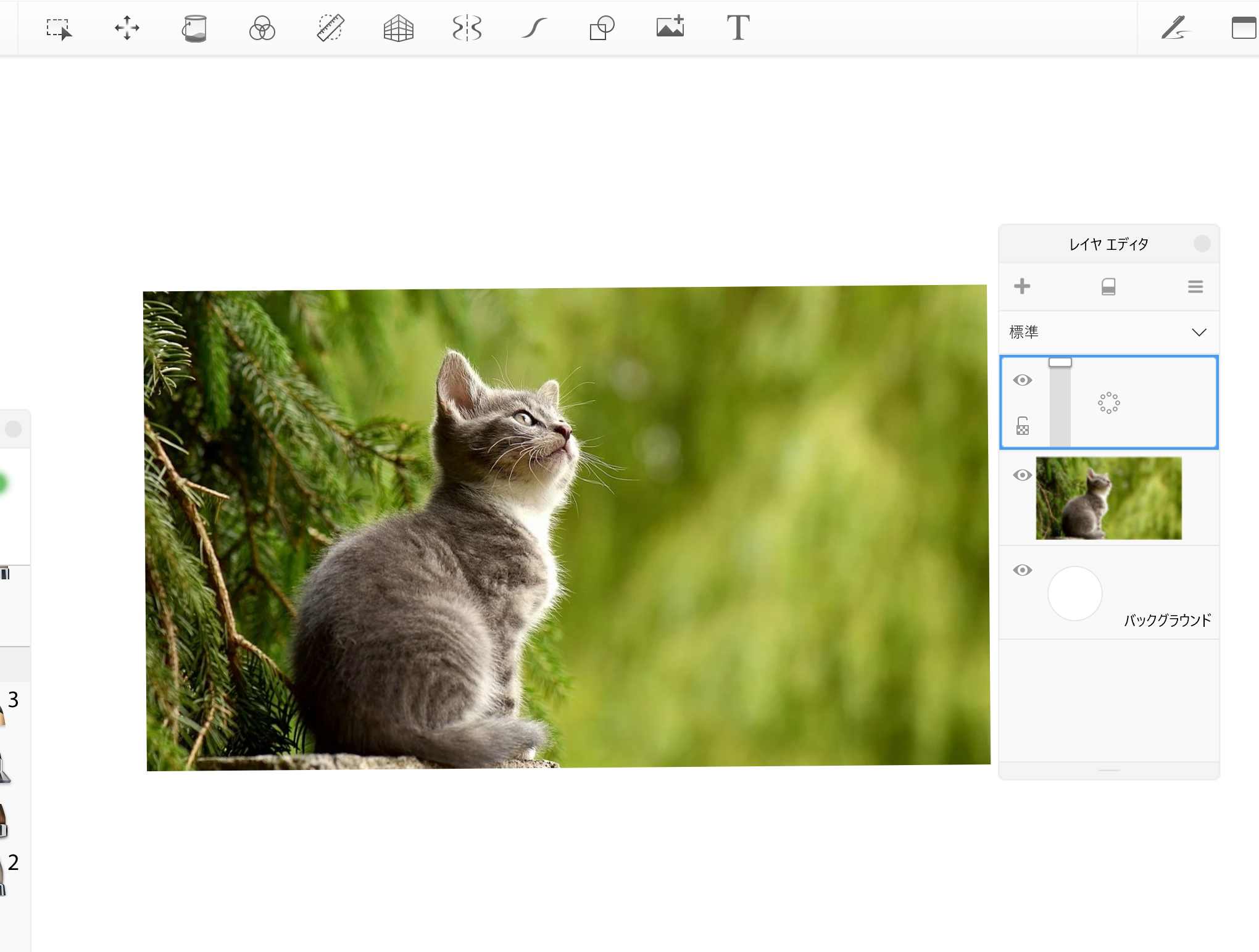Select the Selection tool in the toolbar
This screenshot has width=1259, height=952.
59,28
